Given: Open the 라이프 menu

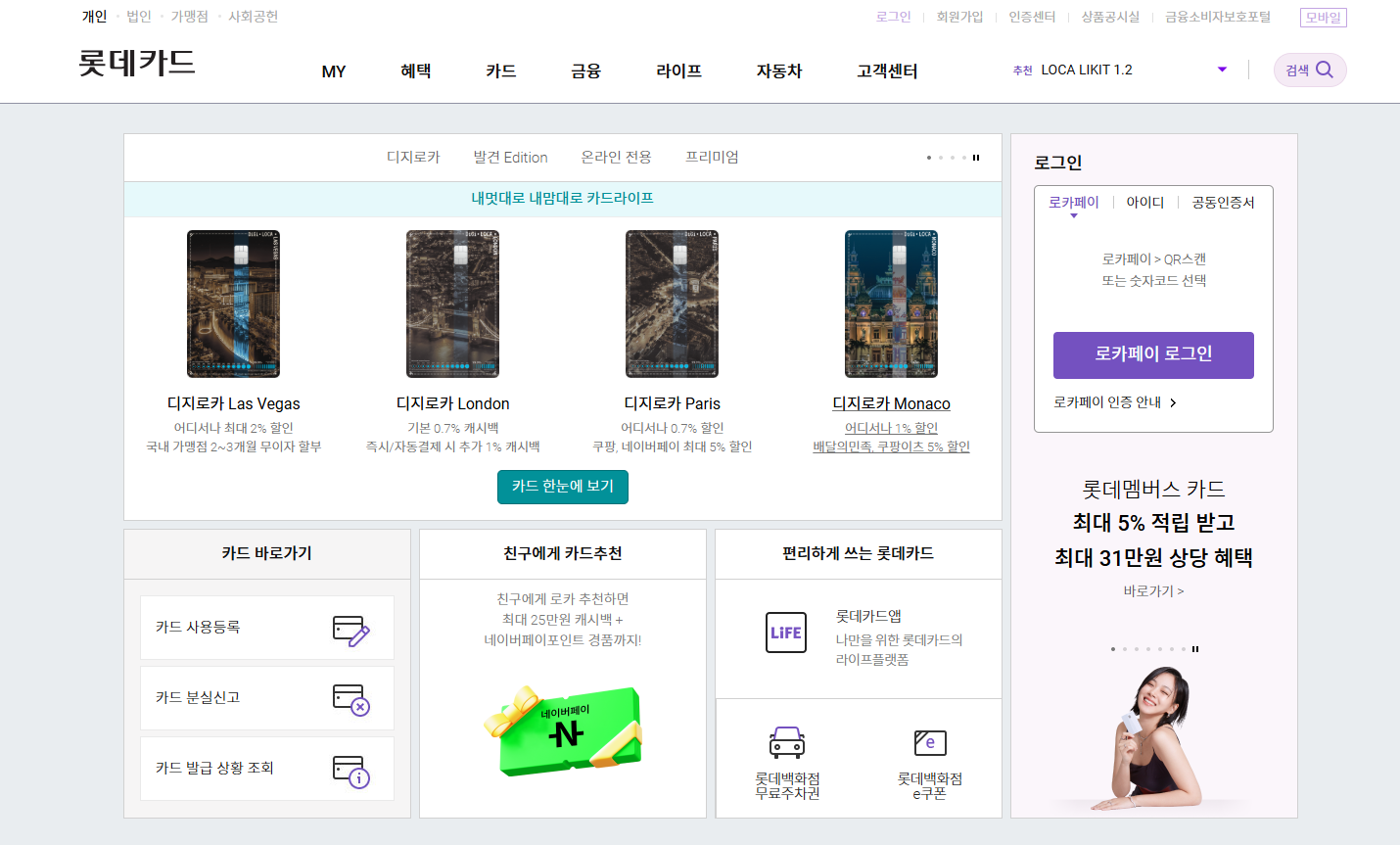Looking at the screenshot, I should [x=678, y=71].
